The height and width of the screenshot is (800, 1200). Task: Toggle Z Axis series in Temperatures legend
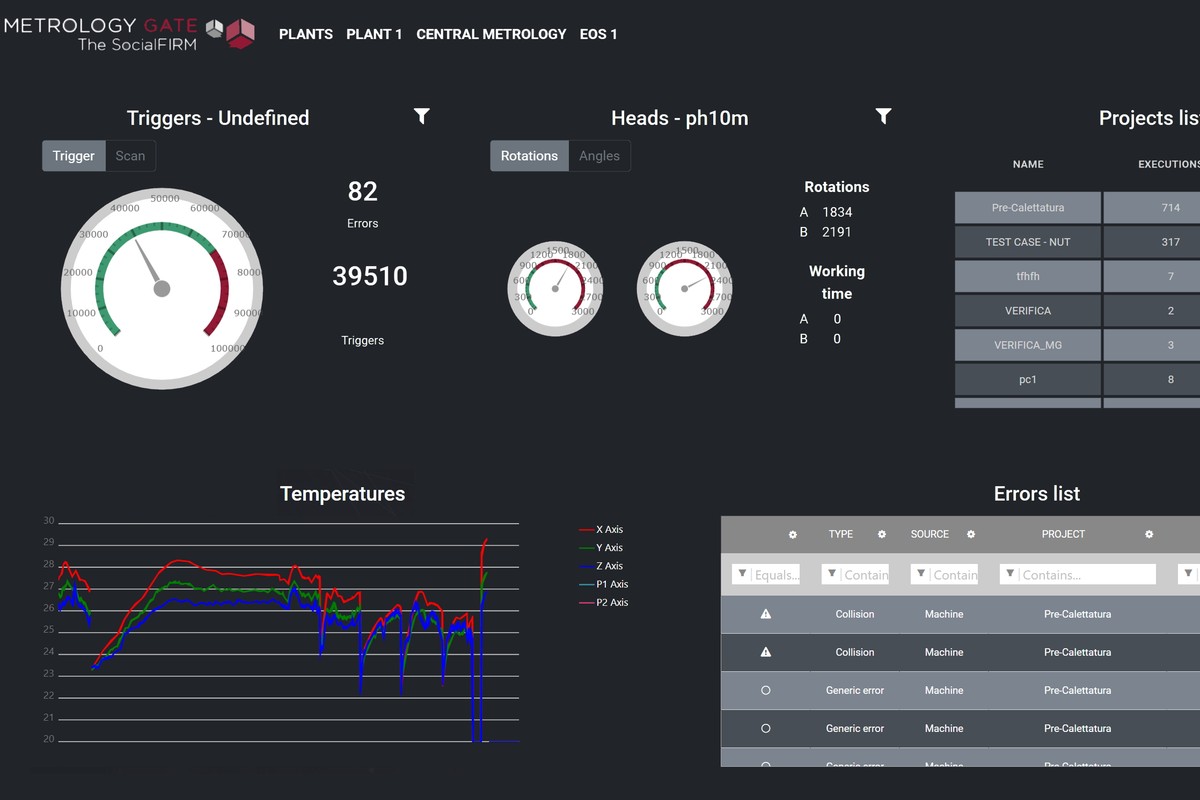(601, 566)
